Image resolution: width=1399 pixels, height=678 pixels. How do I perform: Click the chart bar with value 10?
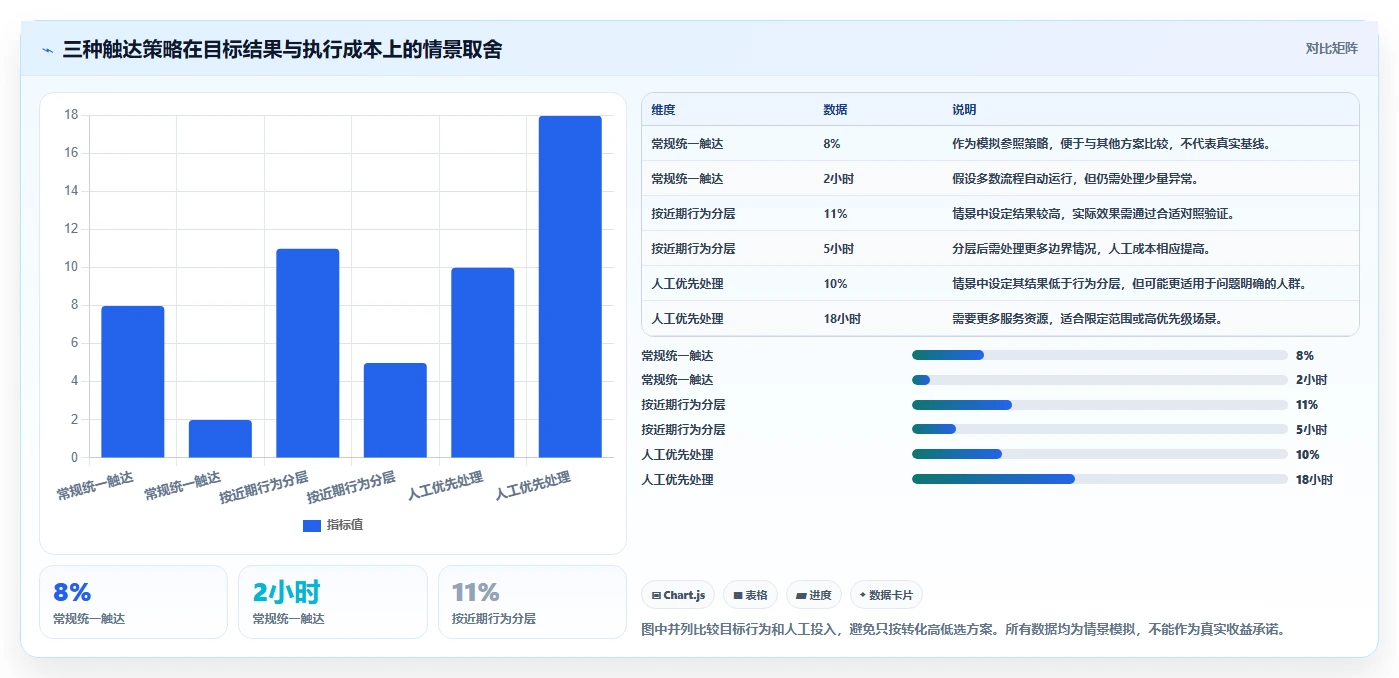point(483,363)
